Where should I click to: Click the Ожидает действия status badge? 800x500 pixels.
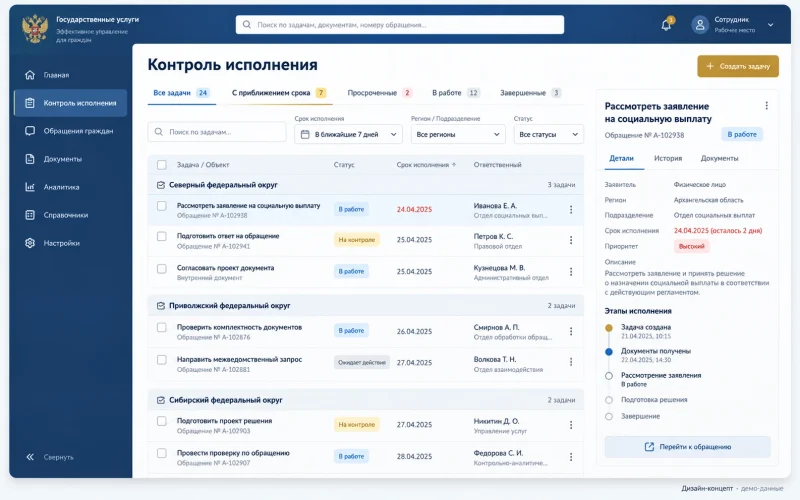coord(362,362)
